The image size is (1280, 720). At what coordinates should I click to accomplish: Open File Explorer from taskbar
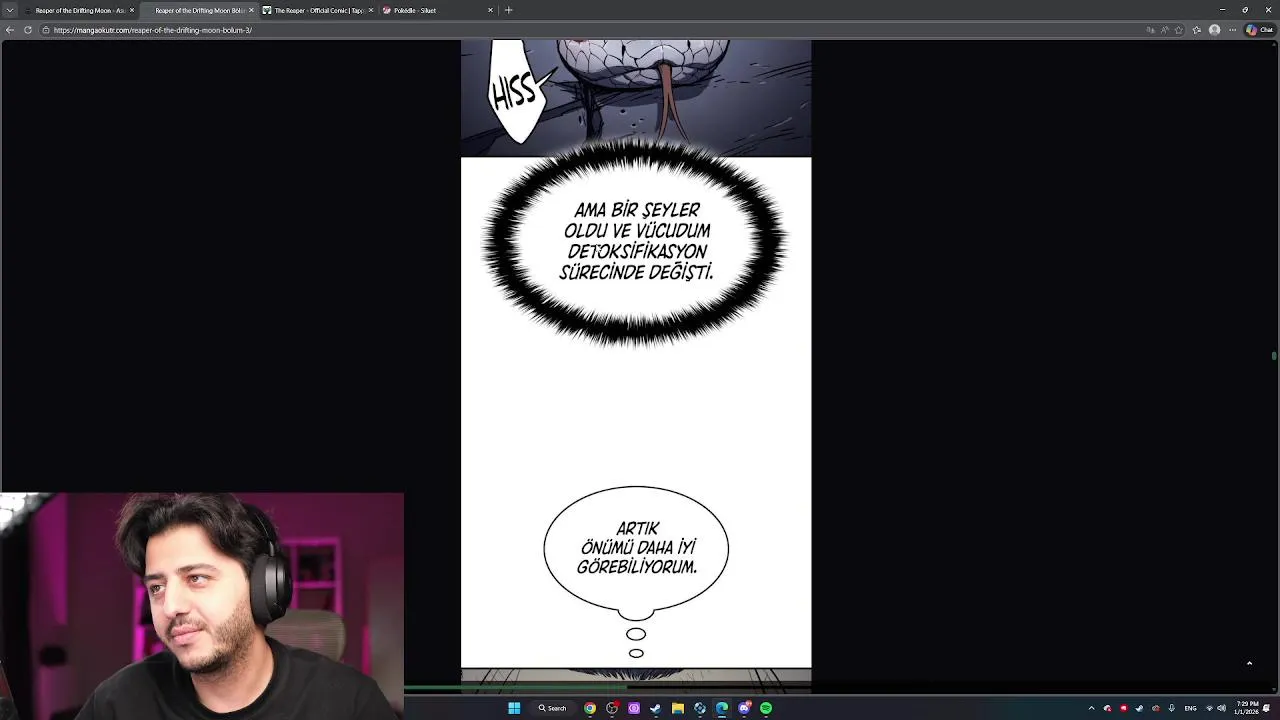pyautogui.click(x=678, y=708)
